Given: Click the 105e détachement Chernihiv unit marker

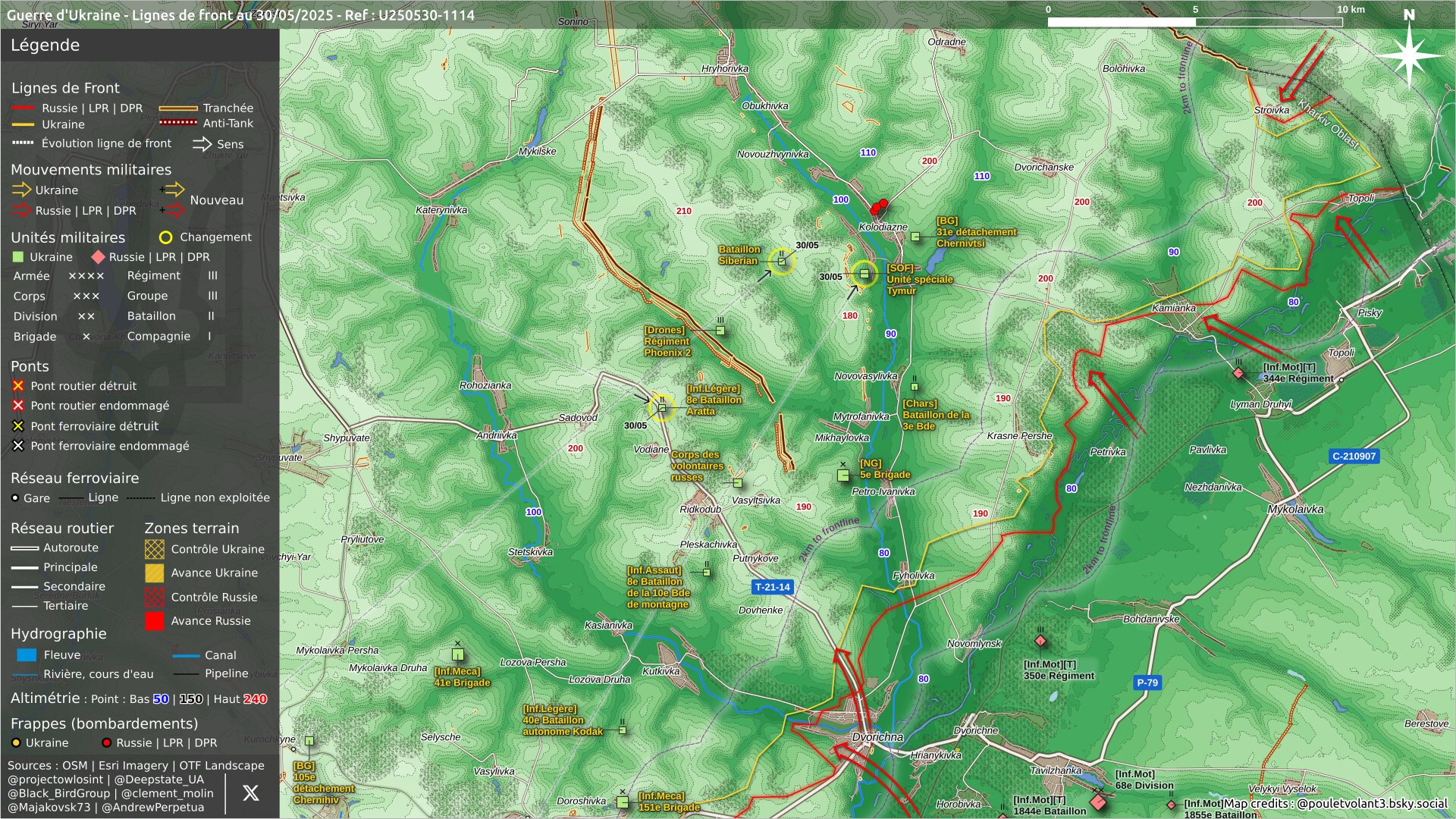Looking at the screenshot, I should click(309, 741).
